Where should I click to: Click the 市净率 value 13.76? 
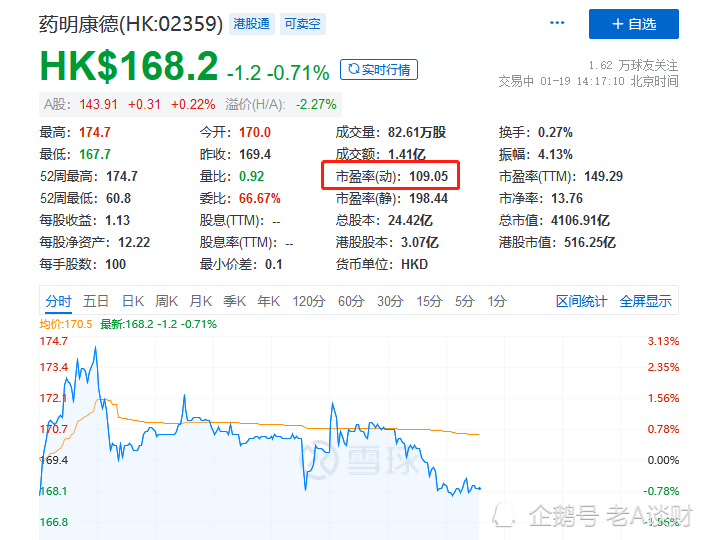pos(567,198)
